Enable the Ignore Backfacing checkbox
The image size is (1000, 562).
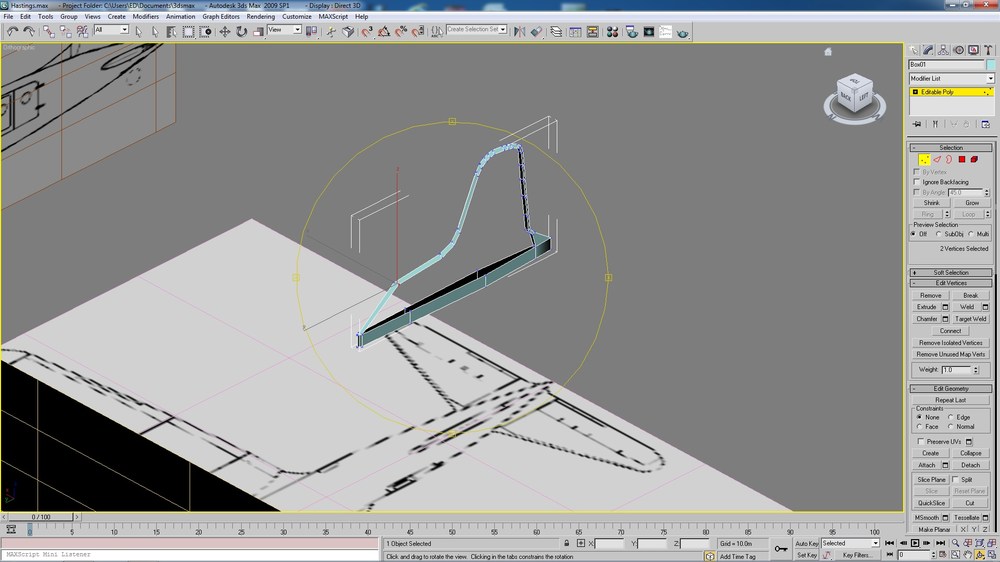(917, 182)
